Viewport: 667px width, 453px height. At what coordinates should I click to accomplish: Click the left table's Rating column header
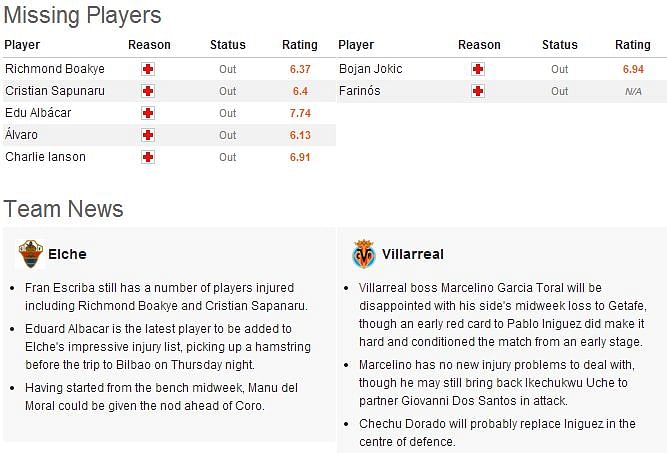[x=300, y=45]
